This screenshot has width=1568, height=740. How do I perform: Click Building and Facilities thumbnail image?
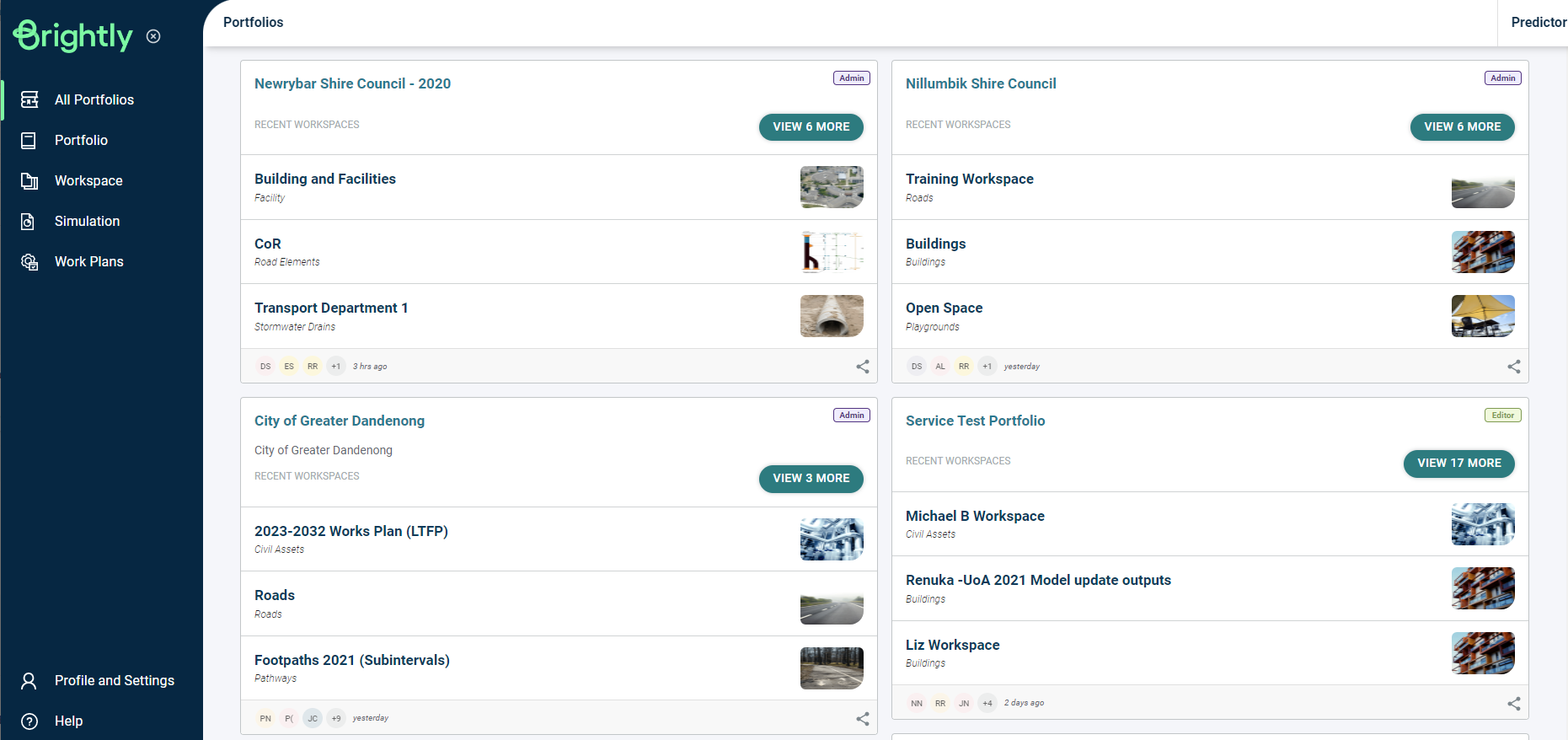coord(832,187)
